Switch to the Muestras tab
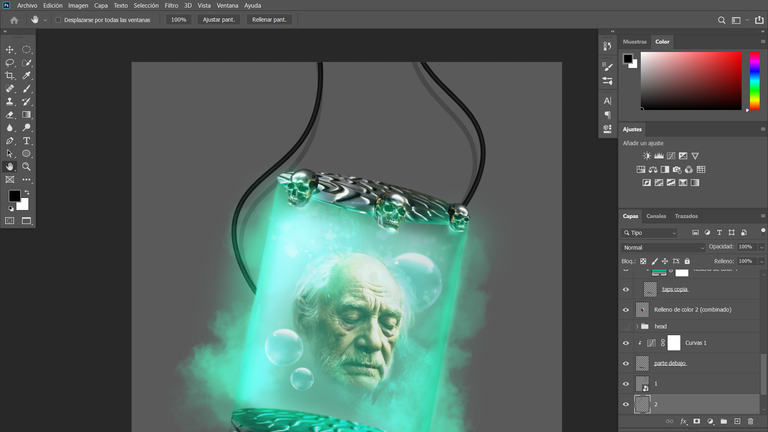Image resolution: width=768 pixels, height=432 pixels. tap(635, 42)
